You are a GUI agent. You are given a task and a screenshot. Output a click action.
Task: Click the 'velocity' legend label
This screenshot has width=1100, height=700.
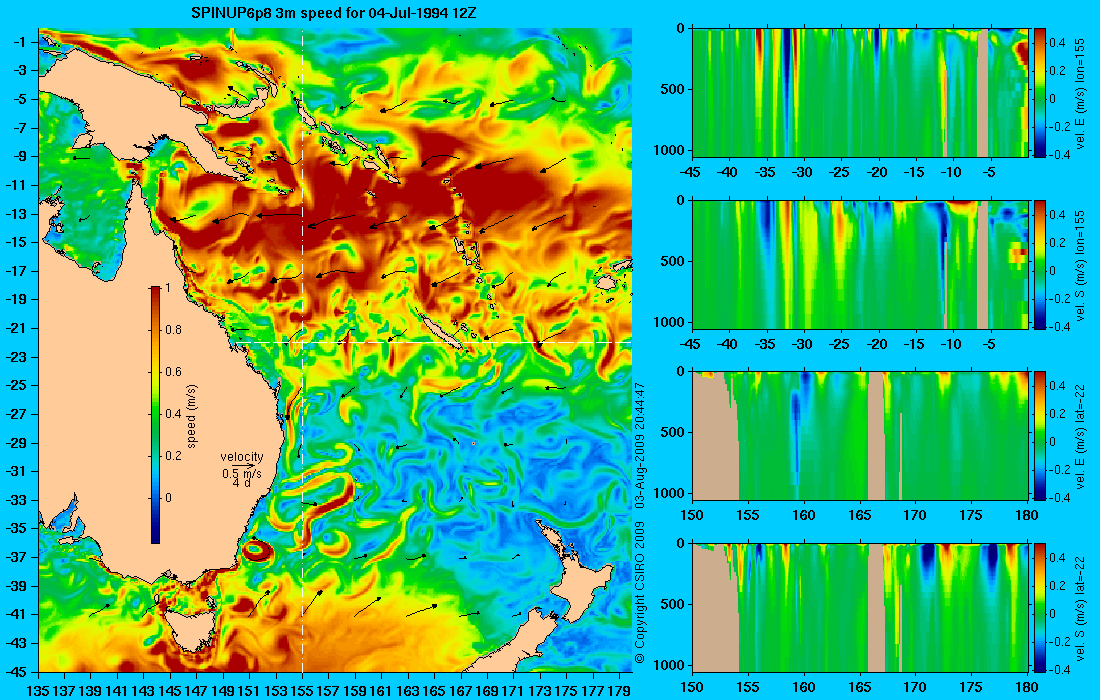click(242, 457)
